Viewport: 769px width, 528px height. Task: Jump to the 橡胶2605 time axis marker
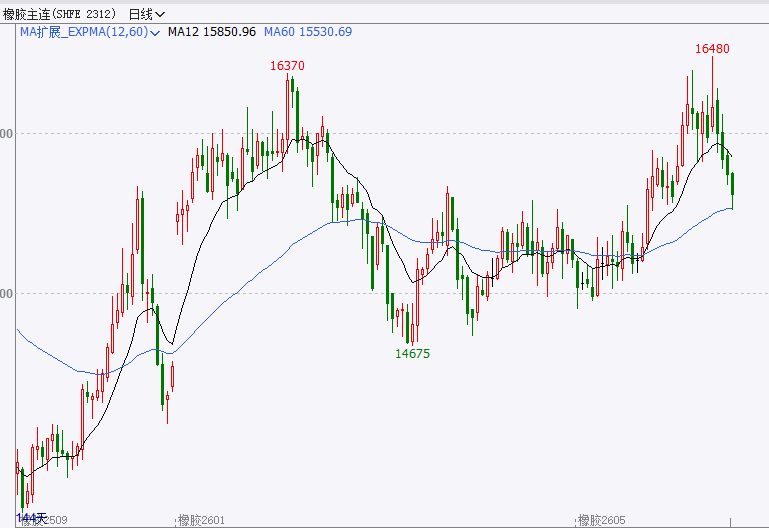pos(601,520)
